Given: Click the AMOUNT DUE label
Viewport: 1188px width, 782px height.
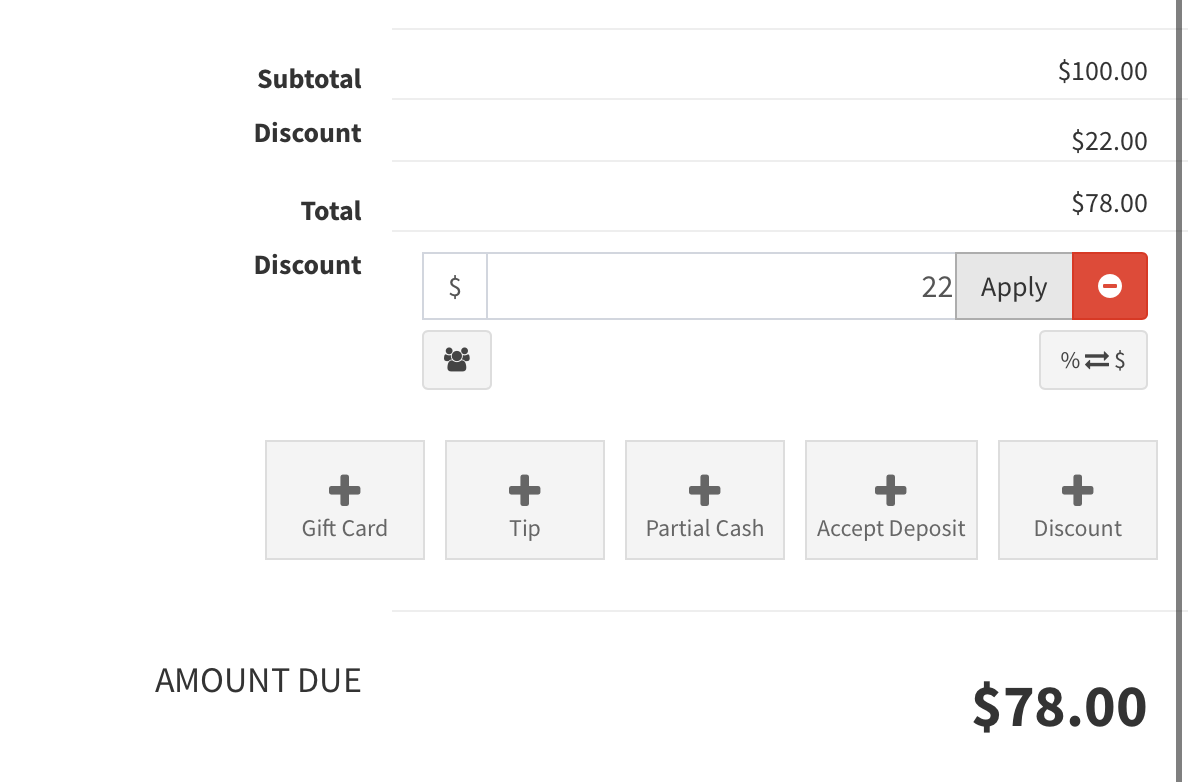Looking at the screenshot, I should pyautogui.click(x=258, y=680).
